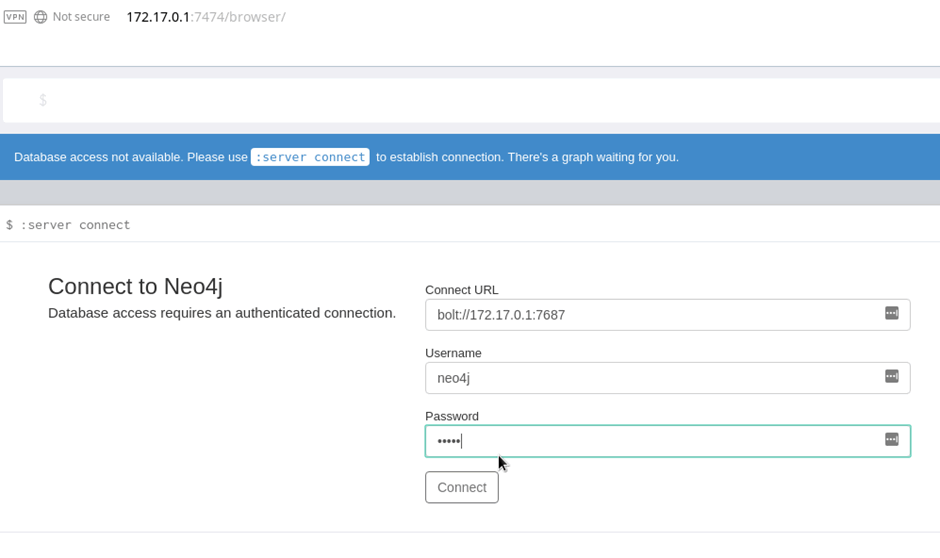Click the globe site-info icon
Screen dimensions: 940x558
(40, 17)
